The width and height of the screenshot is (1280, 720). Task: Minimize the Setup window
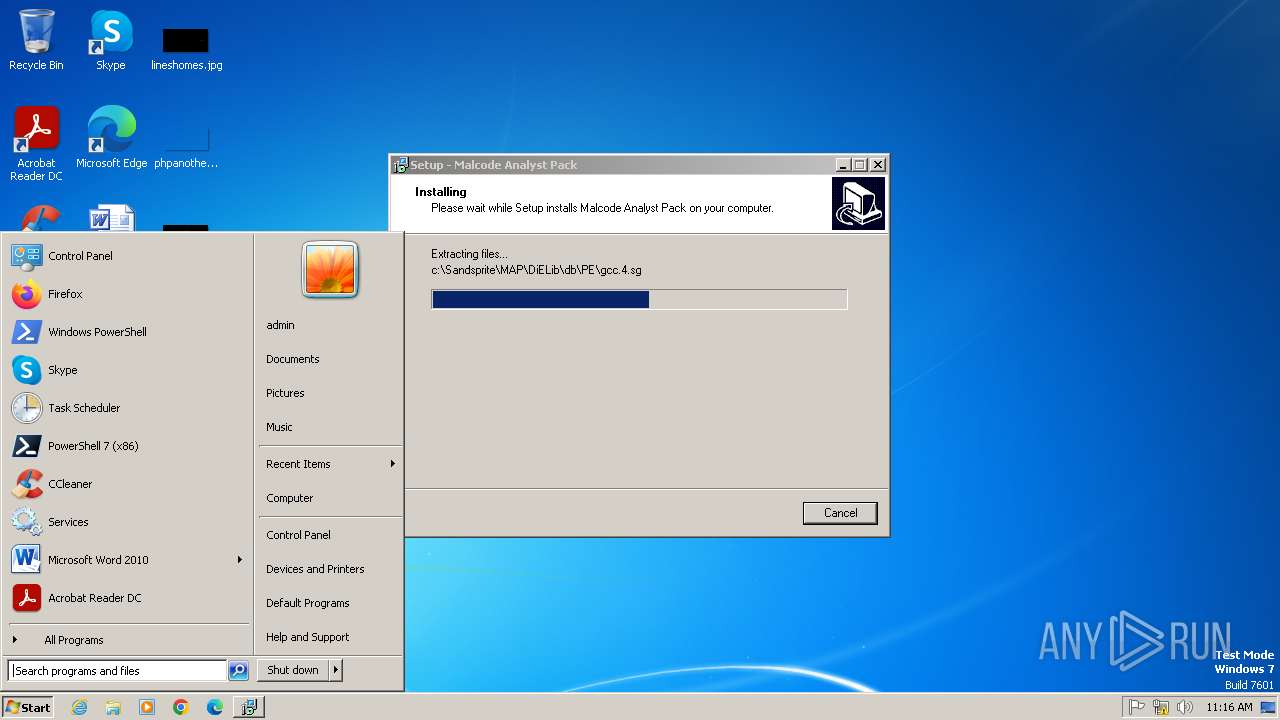coord(843,165)
